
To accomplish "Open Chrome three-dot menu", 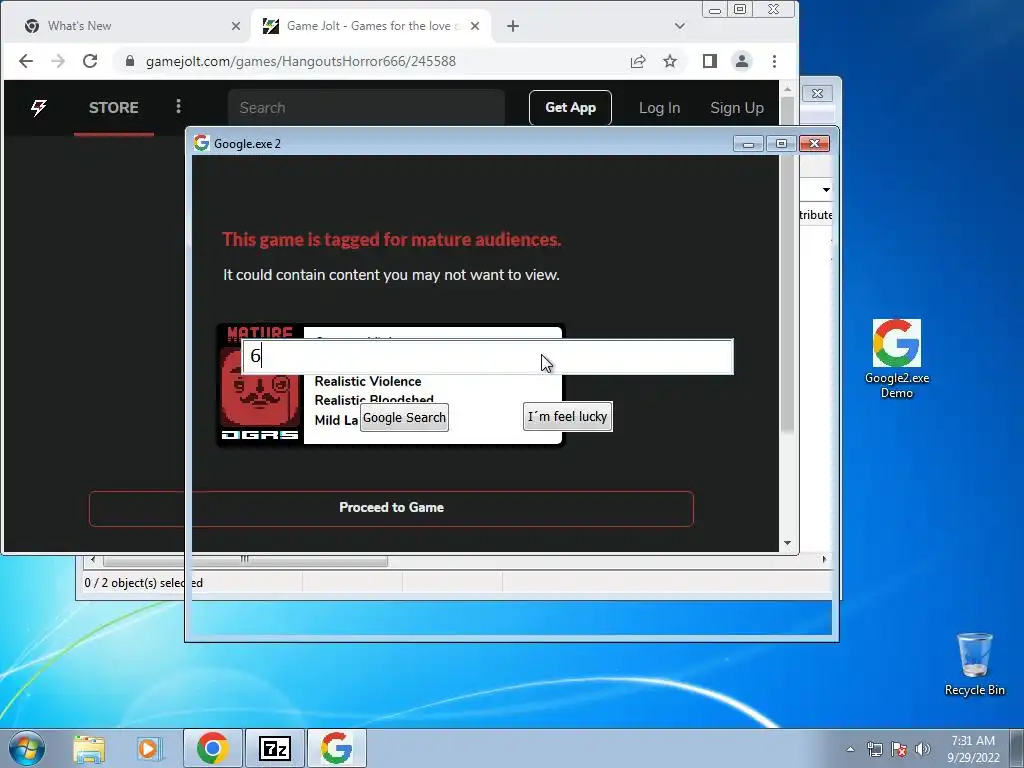I will point(775,61).
